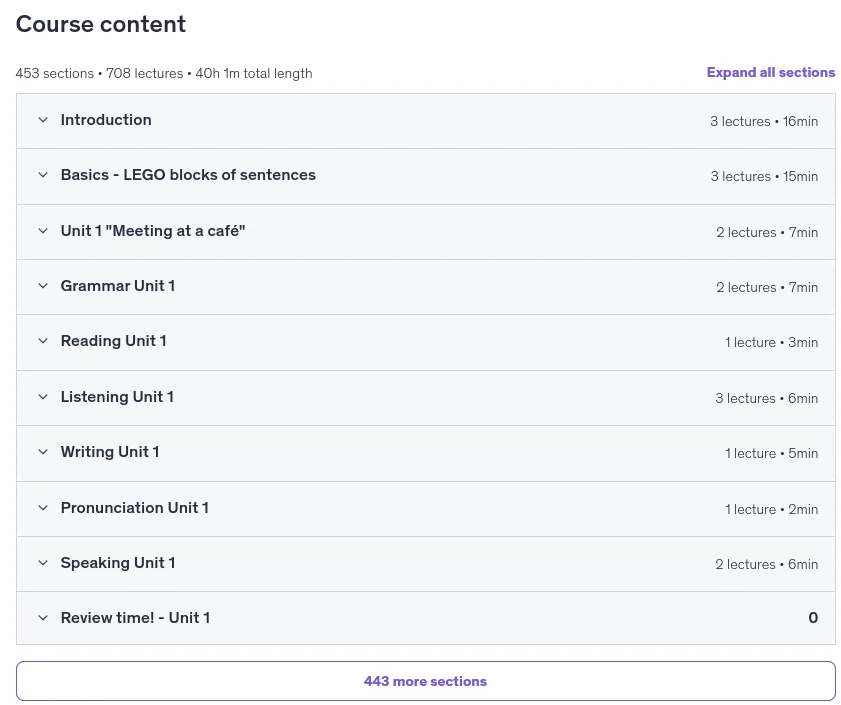Expand Unit 1 "Meeting at a café" chevron
This screenshot has height=705, width=841.
coord(43,231)
